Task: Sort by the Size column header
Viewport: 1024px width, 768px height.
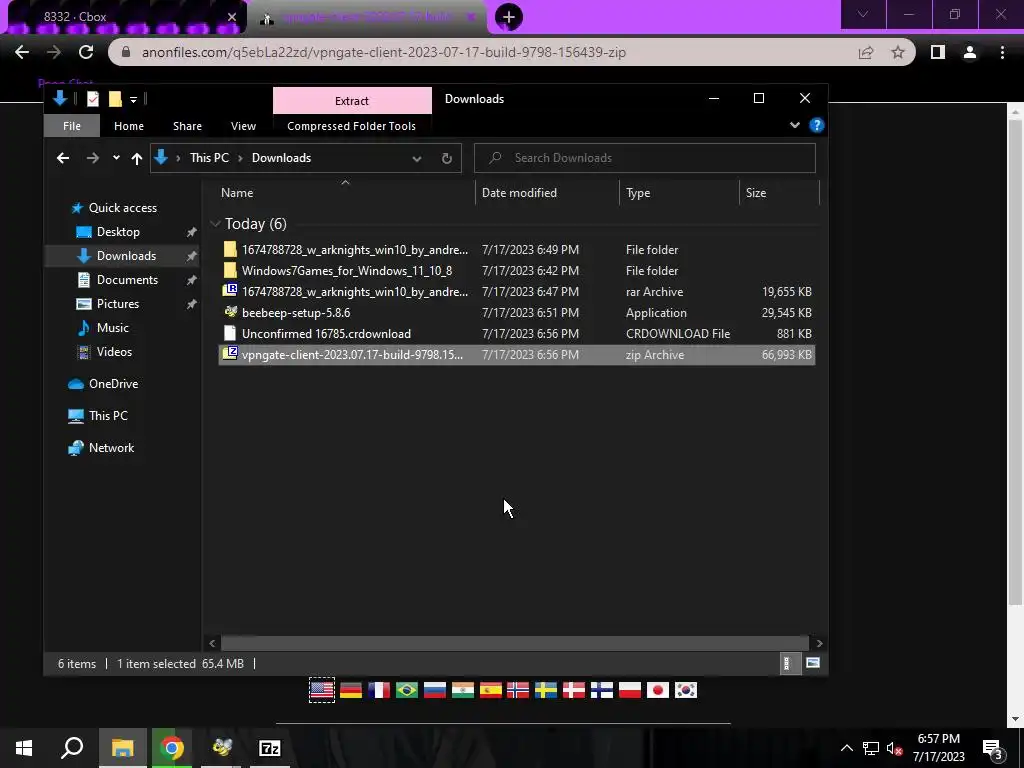Action: point(756,193)
